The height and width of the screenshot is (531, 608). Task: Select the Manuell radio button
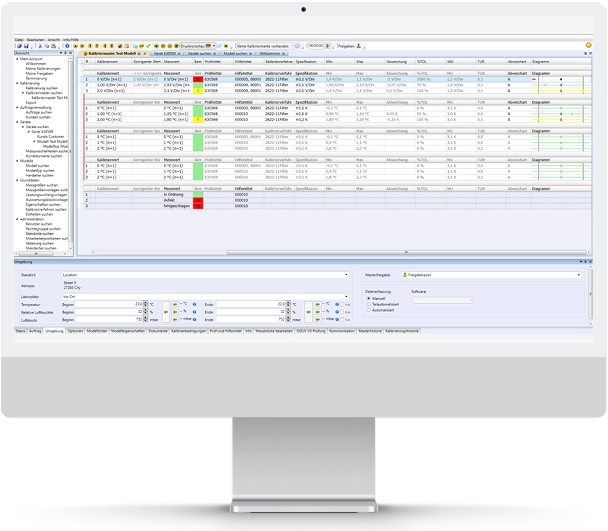371,297
